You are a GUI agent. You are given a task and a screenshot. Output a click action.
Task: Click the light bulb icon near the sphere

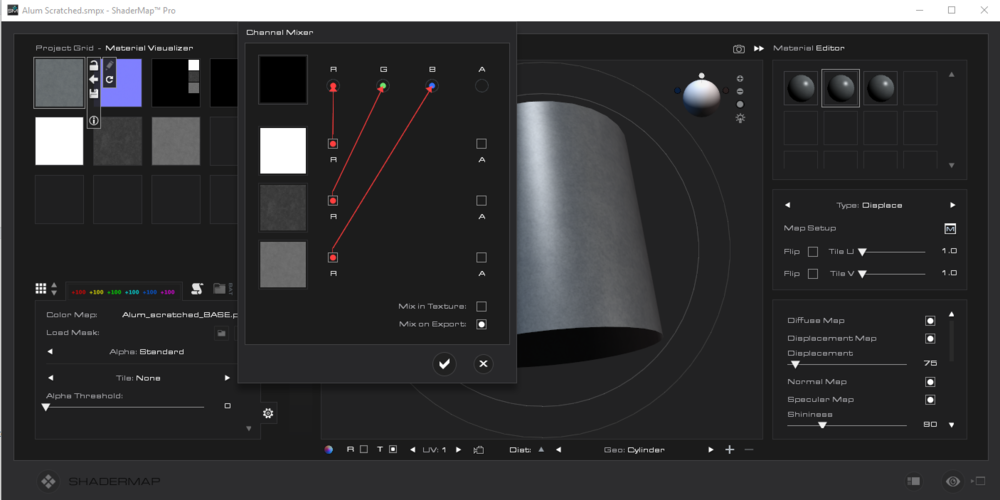(740, 118)
